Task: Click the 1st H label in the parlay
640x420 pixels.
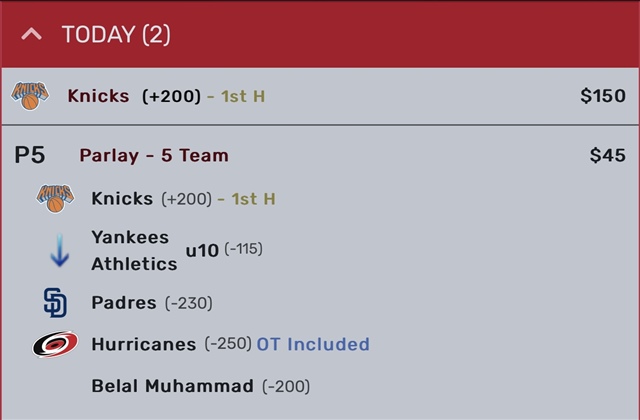Action: pyautogui.click(x=253, y=199)
